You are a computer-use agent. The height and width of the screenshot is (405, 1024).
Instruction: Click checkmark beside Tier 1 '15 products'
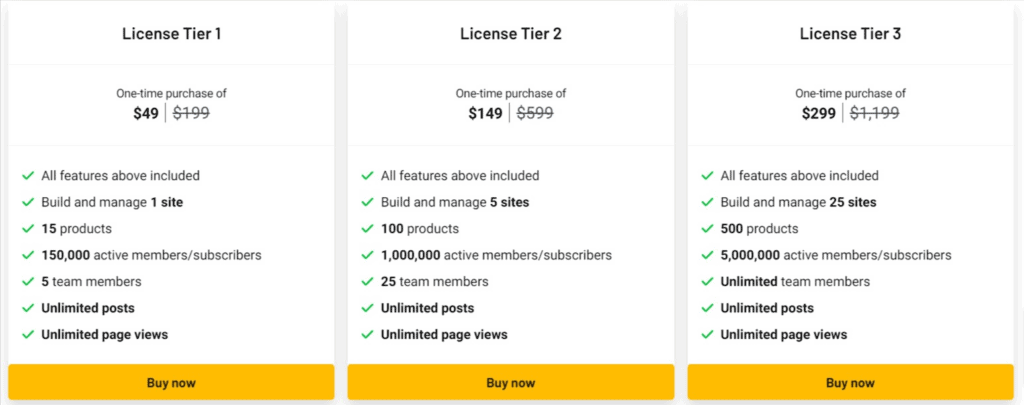point(28,229)
